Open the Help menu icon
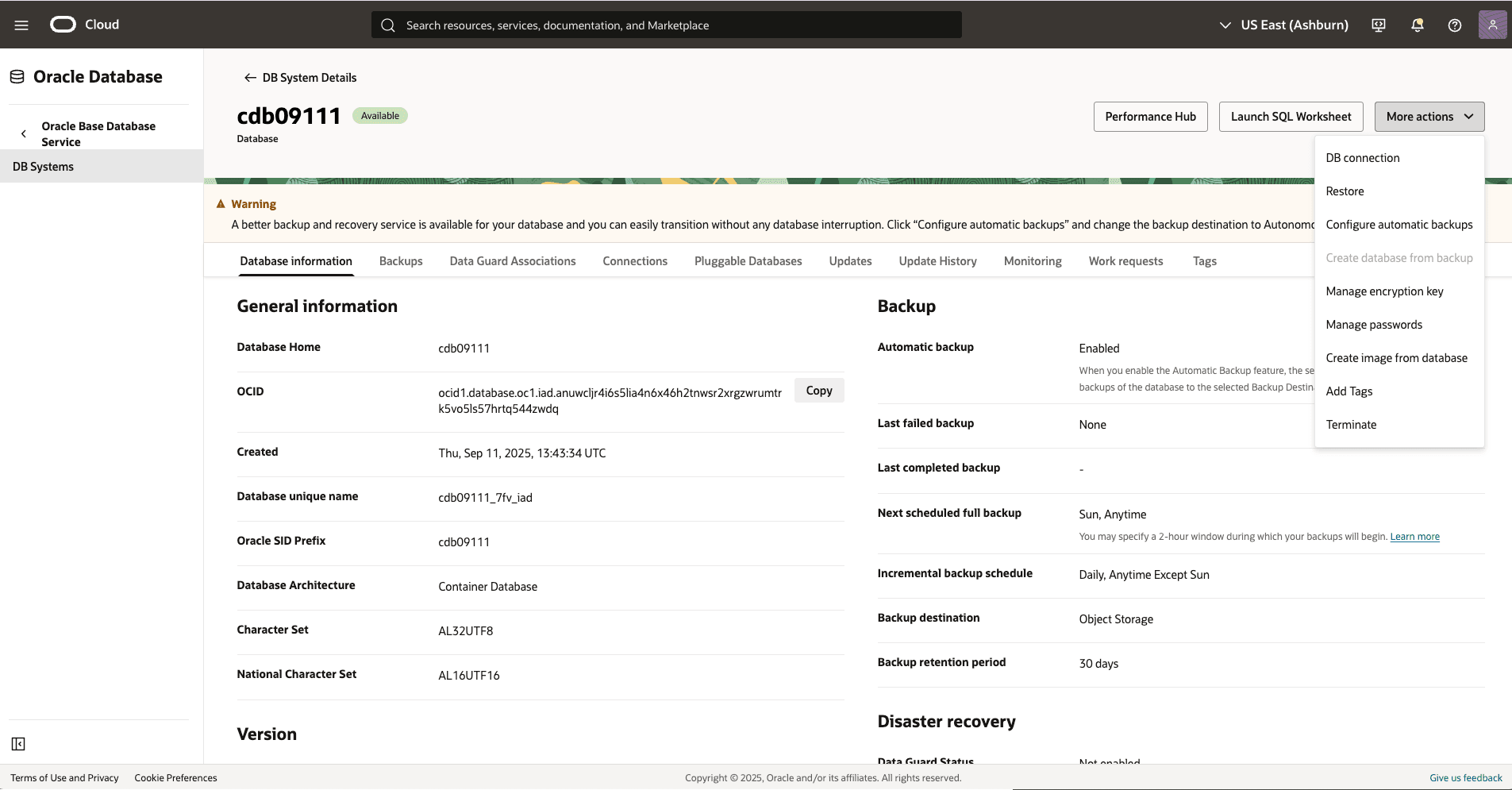Viewport: 1512px width, 790px height. click(1454, 25)
